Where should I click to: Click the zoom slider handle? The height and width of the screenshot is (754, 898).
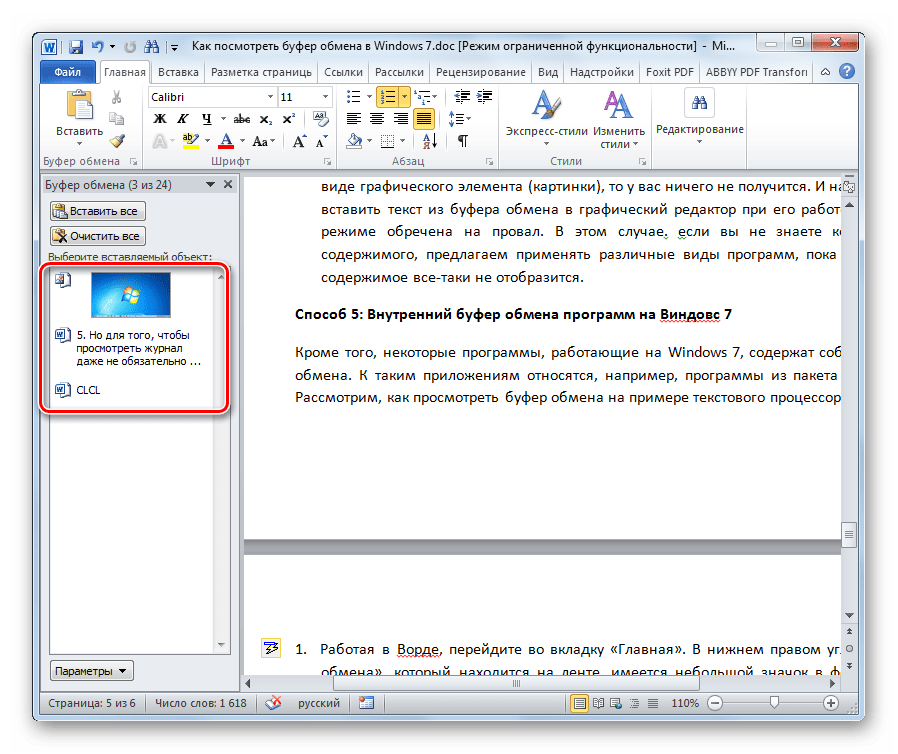click(x=774, y=702)
